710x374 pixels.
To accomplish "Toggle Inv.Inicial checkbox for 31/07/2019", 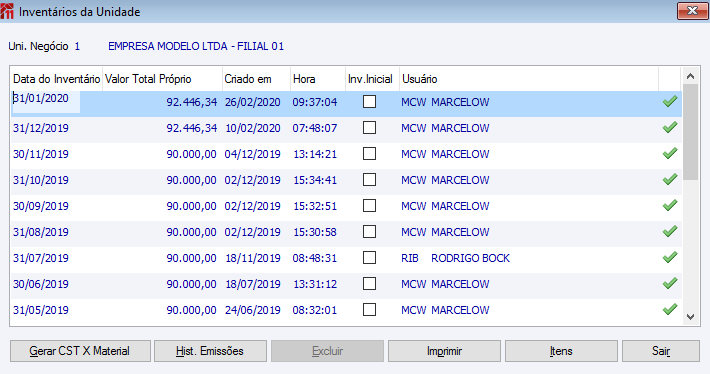I will pos(369,258).
